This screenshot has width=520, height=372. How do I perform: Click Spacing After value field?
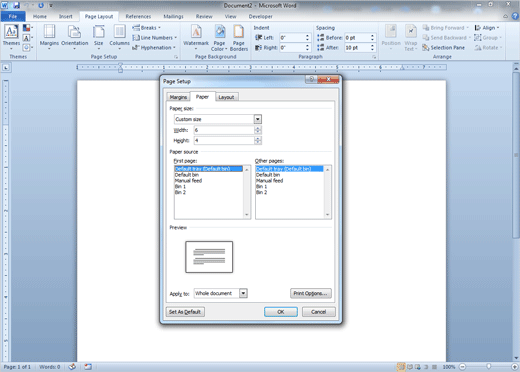point(357,48)
